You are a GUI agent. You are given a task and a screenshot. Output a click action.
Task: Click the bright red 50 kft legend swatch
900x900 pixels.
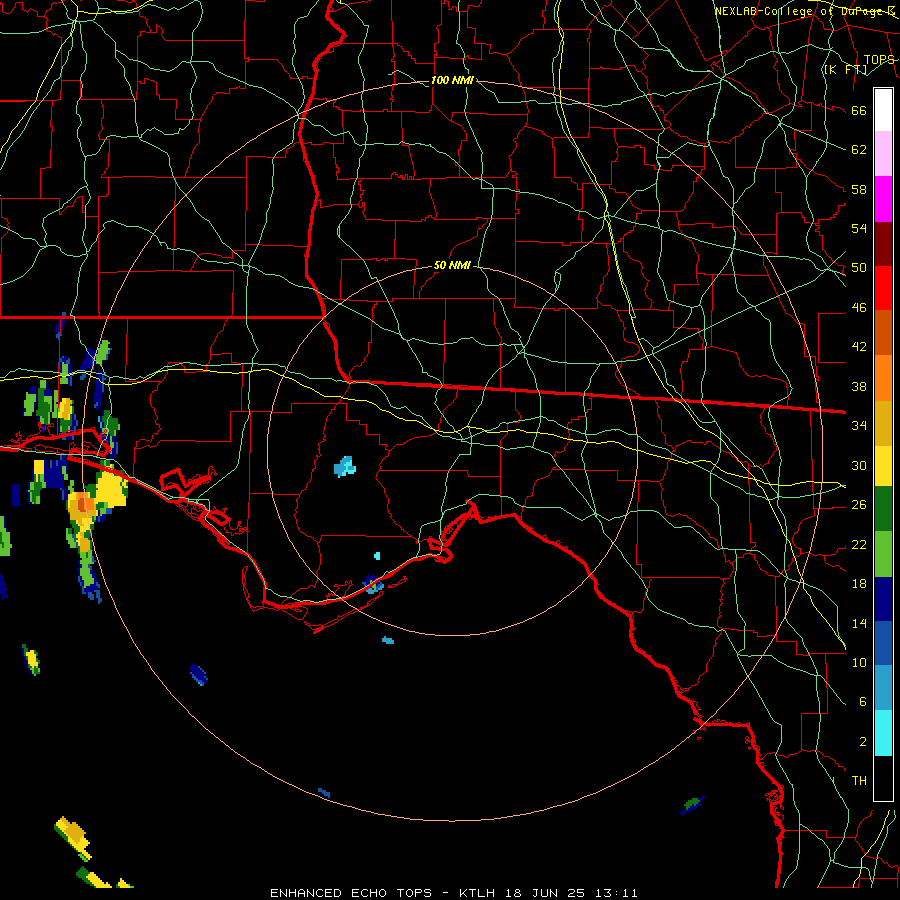[883, 288]
